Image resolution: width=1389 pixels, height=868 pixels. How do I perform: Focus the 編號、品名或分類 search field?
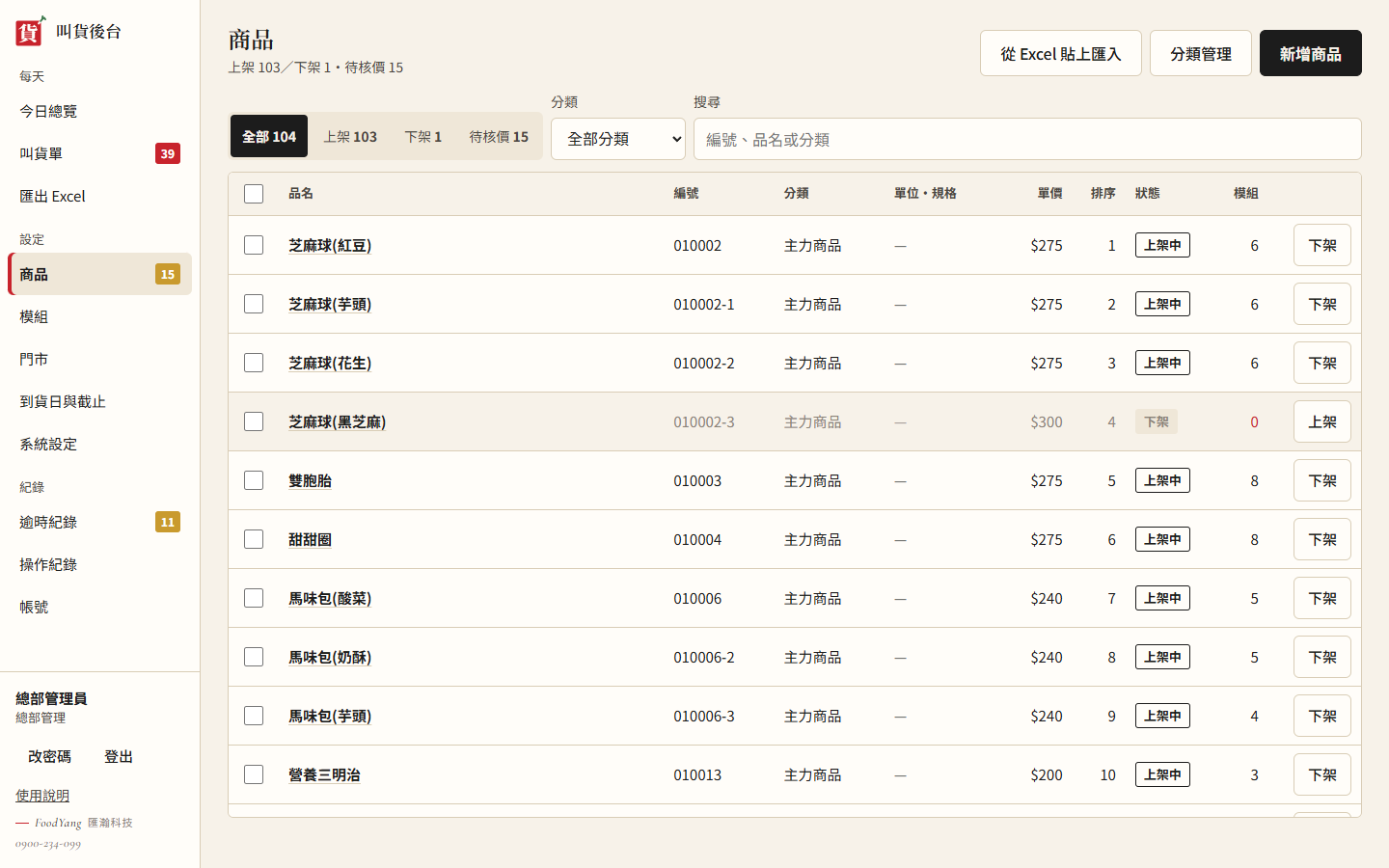(x=1027, y=139)
